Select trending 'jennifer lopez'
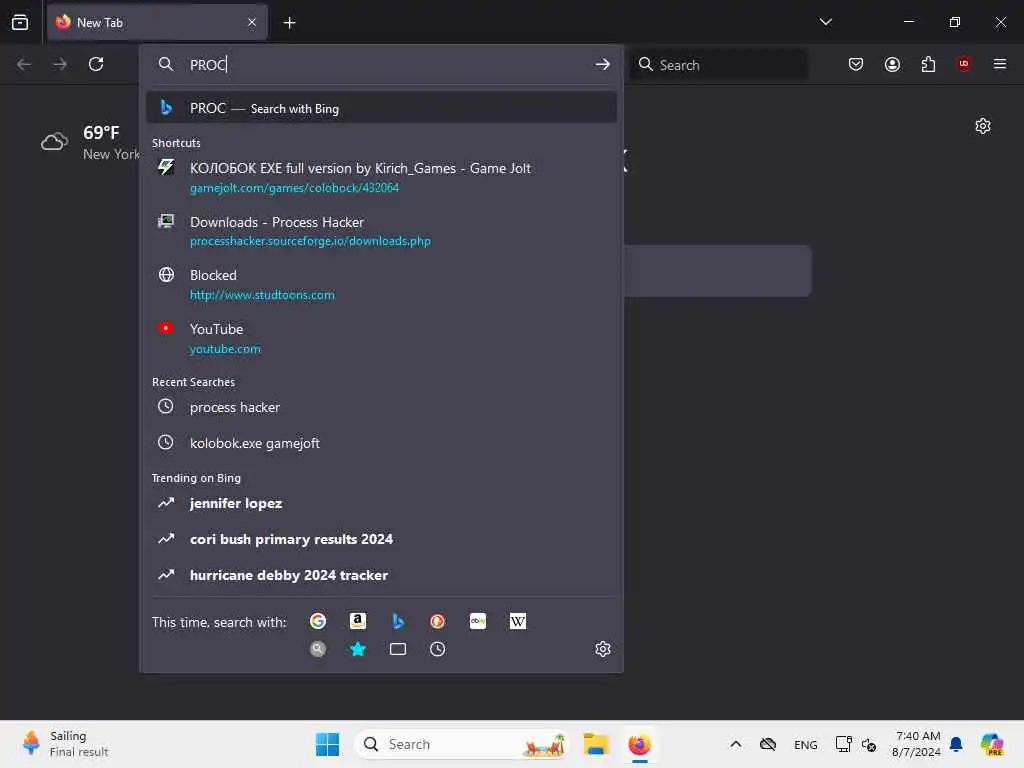 point(381,503)
